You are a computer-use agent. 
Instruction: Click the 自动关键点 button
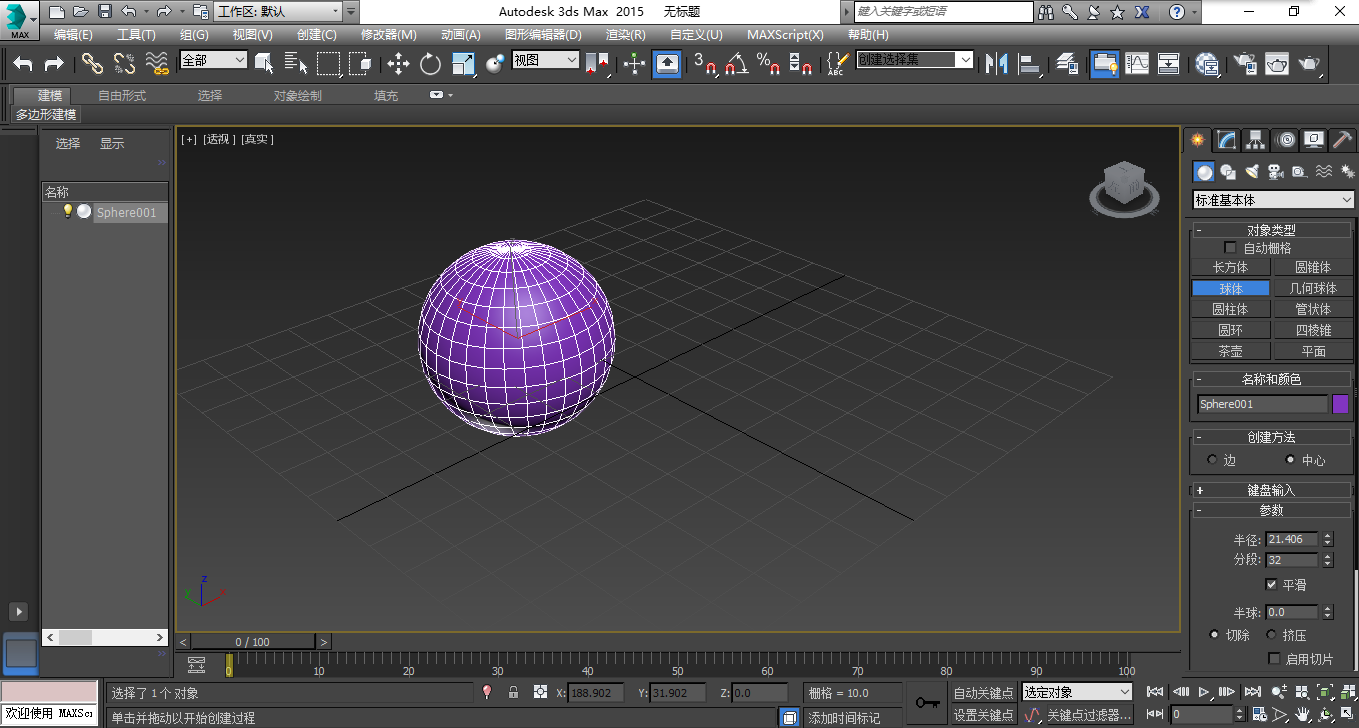click(x=983, y=693)
